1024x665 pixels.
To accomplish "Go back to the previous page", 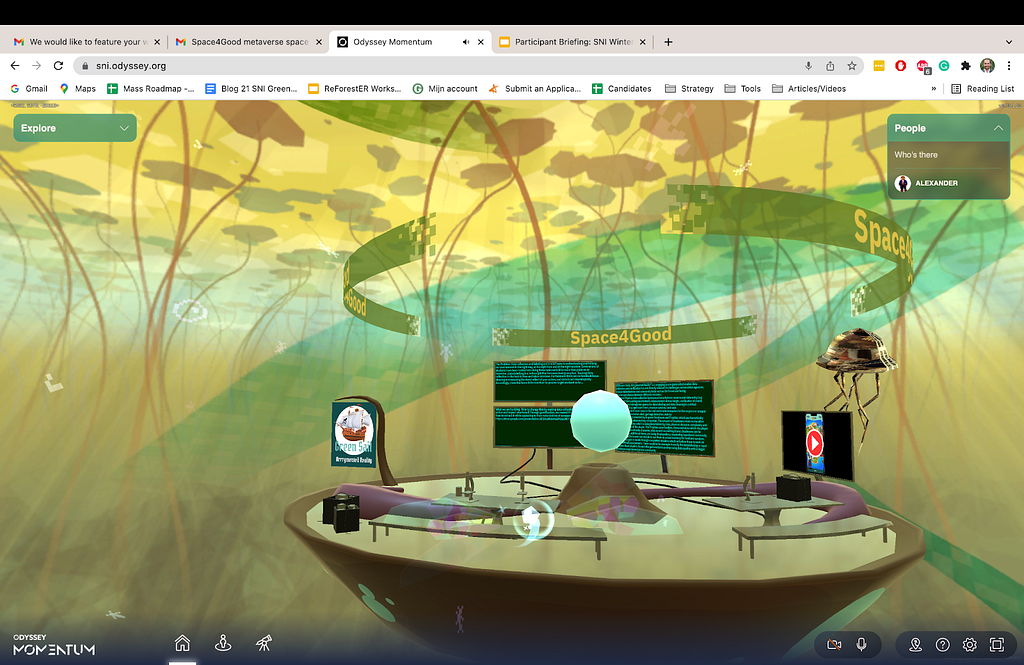I will point(15,65).
